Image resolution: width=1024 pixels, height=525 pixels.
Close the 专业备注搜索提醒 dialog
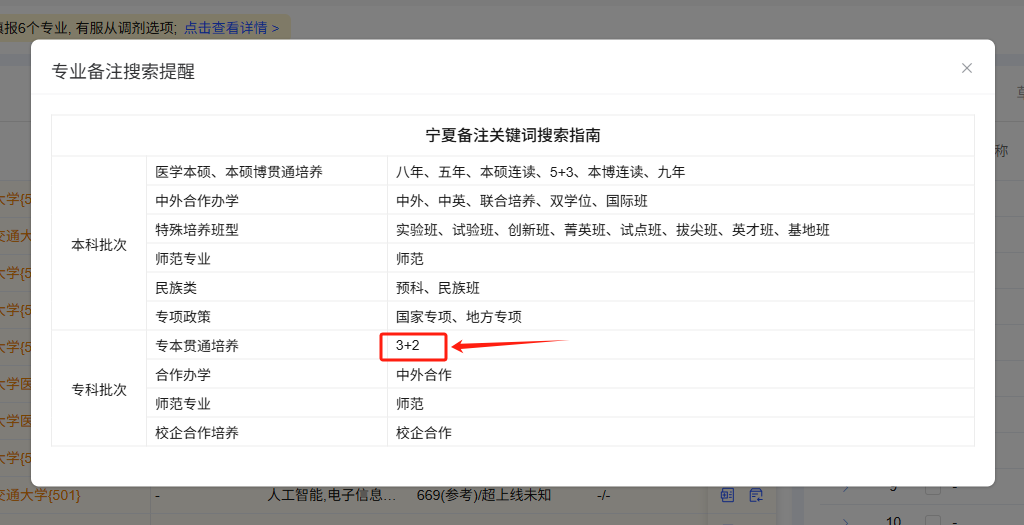pos(967,68)
